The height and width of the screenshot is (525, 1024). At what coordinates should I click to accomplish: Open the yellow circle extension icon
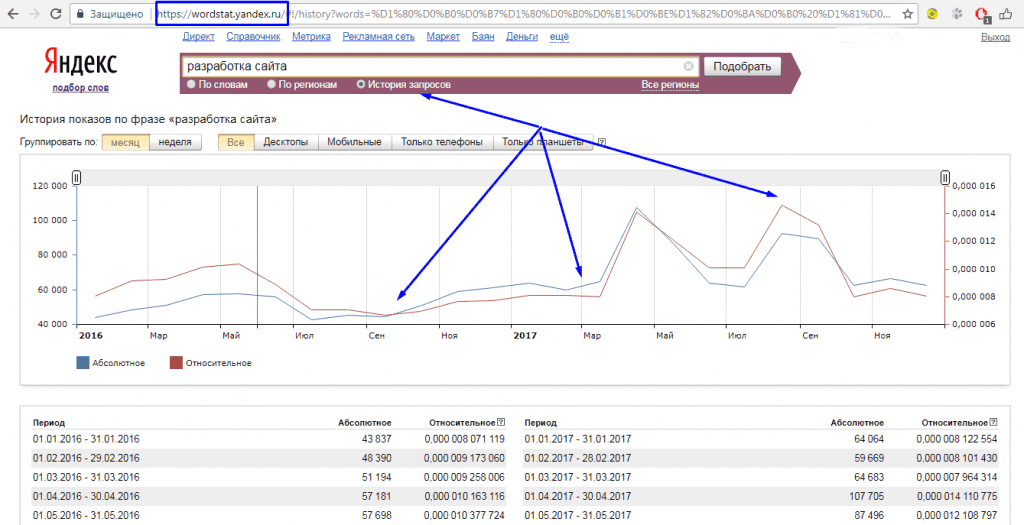pos(934,14)
